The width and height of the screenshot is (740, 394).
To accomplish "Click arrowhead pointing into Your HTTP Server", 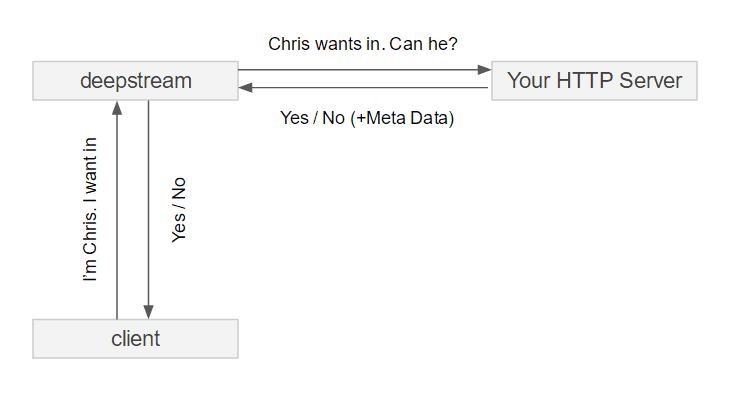I will pos(484,70).
